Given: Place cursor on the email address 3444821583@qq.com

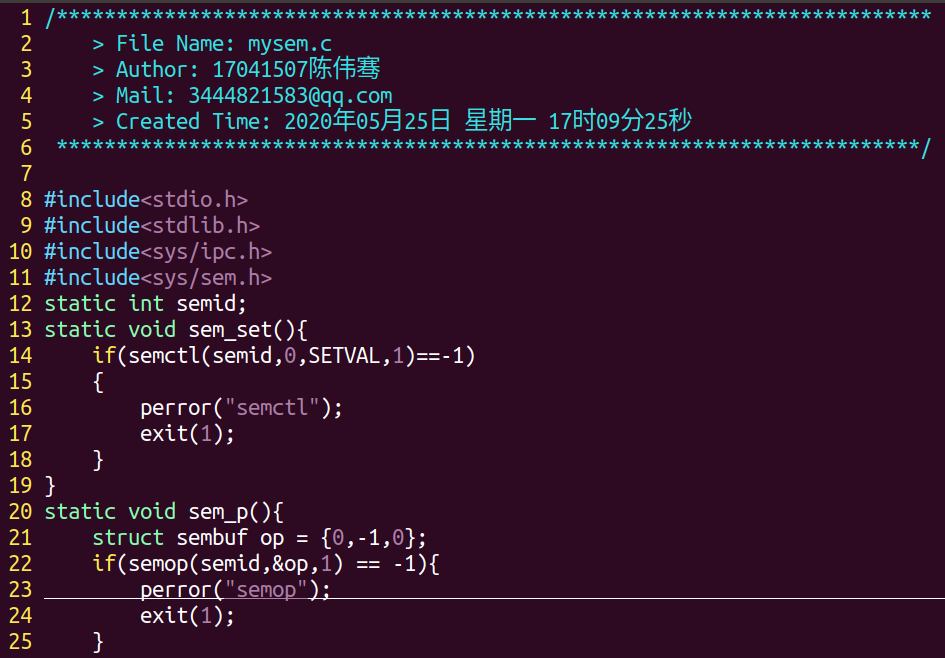Looking at the screenshot, I should [290, 96].
